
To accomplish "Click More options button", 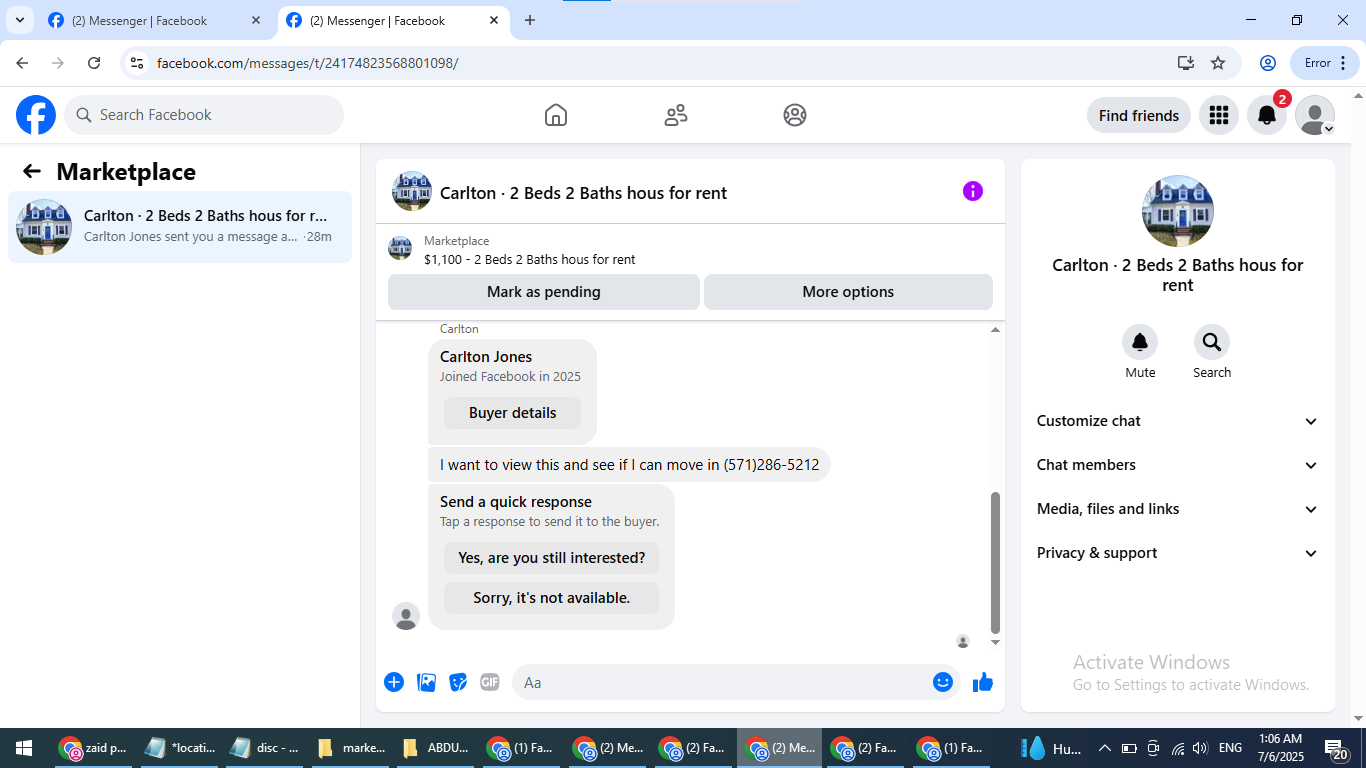I will tap(848, 292).
